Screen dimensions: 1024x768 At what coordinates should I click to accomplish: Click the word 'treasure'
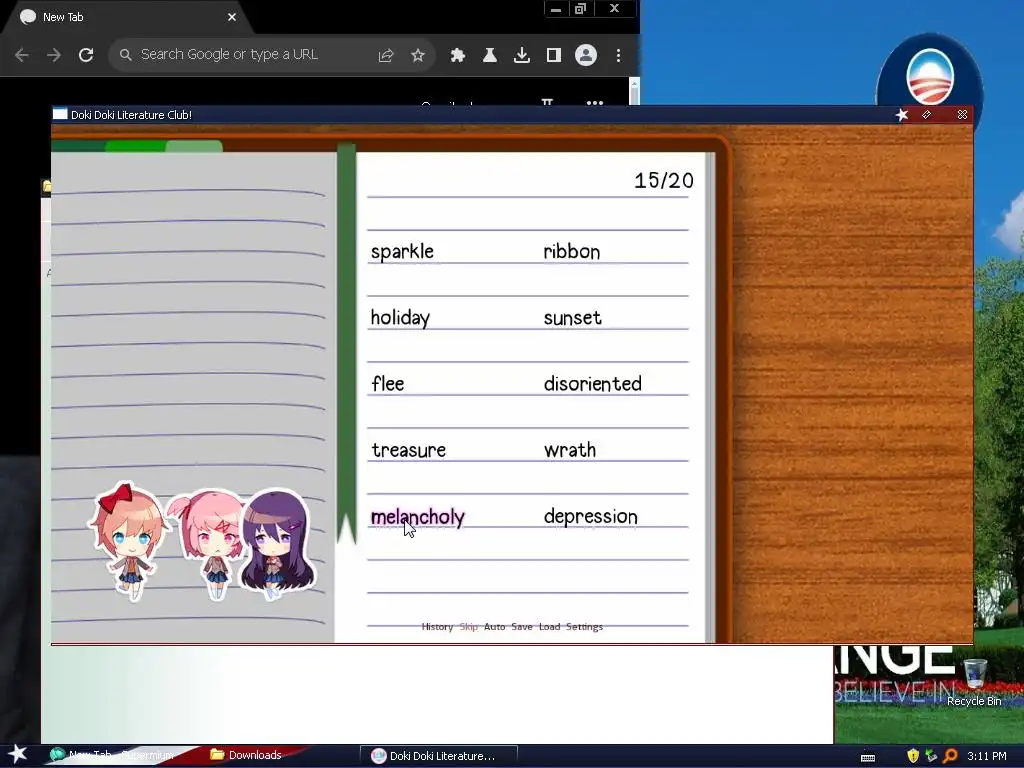click(x=408, y=450)
